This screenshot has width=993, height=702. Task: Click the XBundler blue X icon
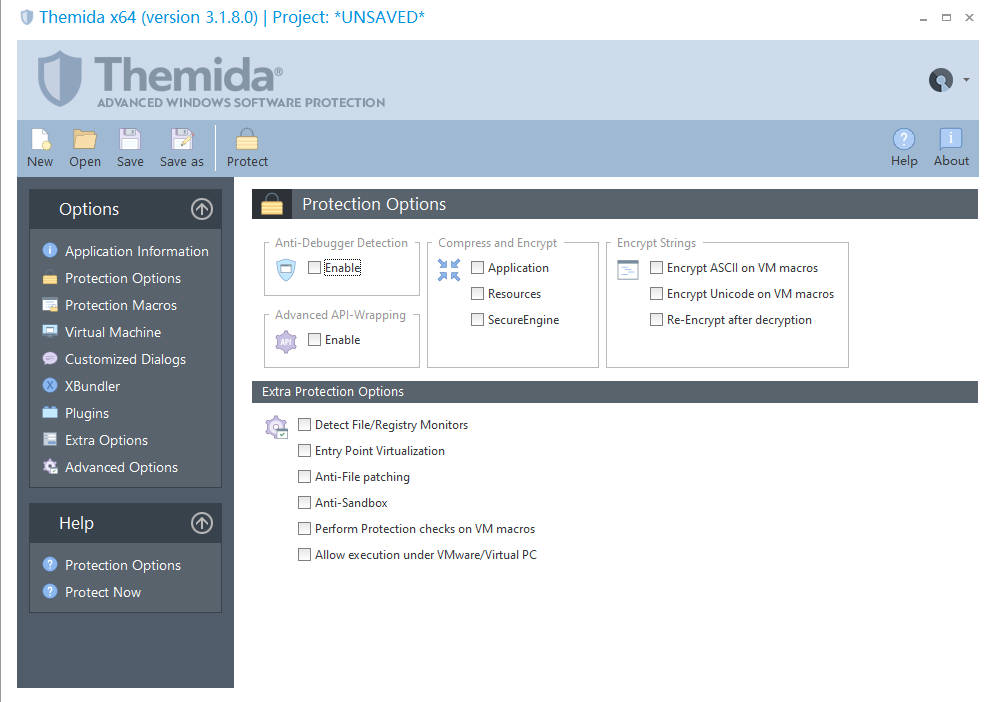[x=50, y=385]
